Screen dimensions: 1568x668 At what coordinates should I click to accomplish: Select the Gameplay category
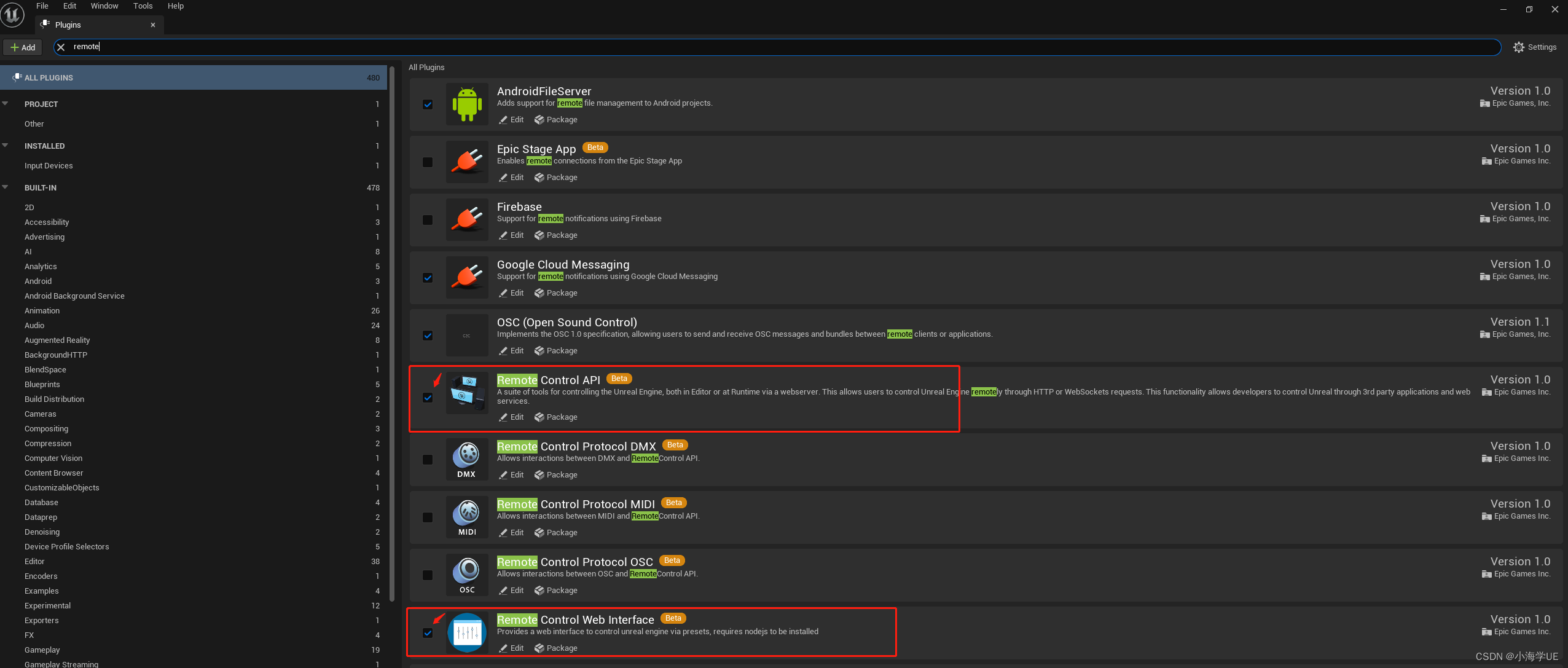pos(194,650)
